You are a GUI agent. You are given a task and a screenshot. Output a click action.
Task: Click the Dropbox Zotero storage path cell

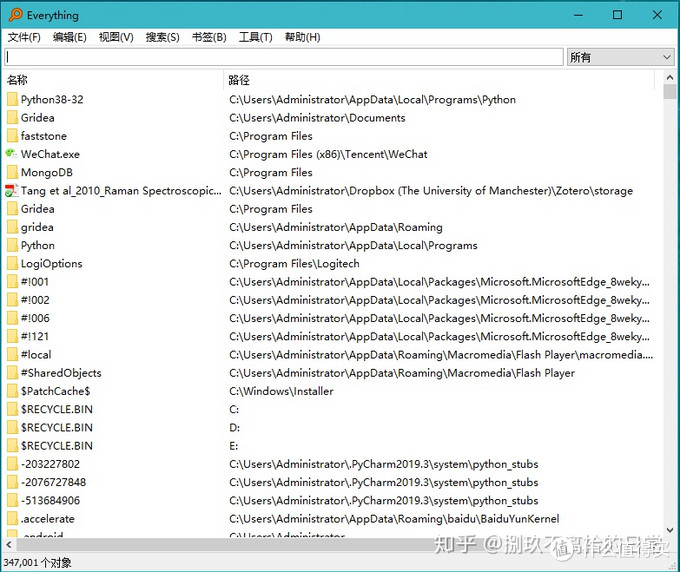(431, 191)
